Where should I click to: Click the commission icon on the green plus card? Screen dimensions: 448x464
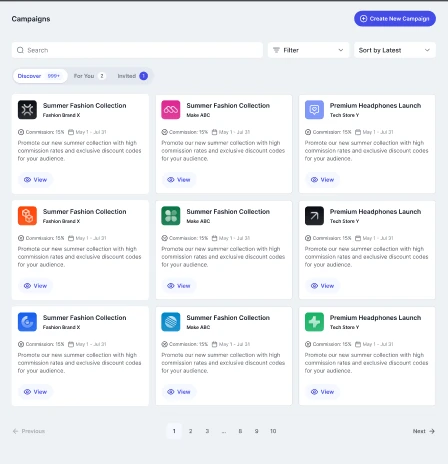(308, 344)
